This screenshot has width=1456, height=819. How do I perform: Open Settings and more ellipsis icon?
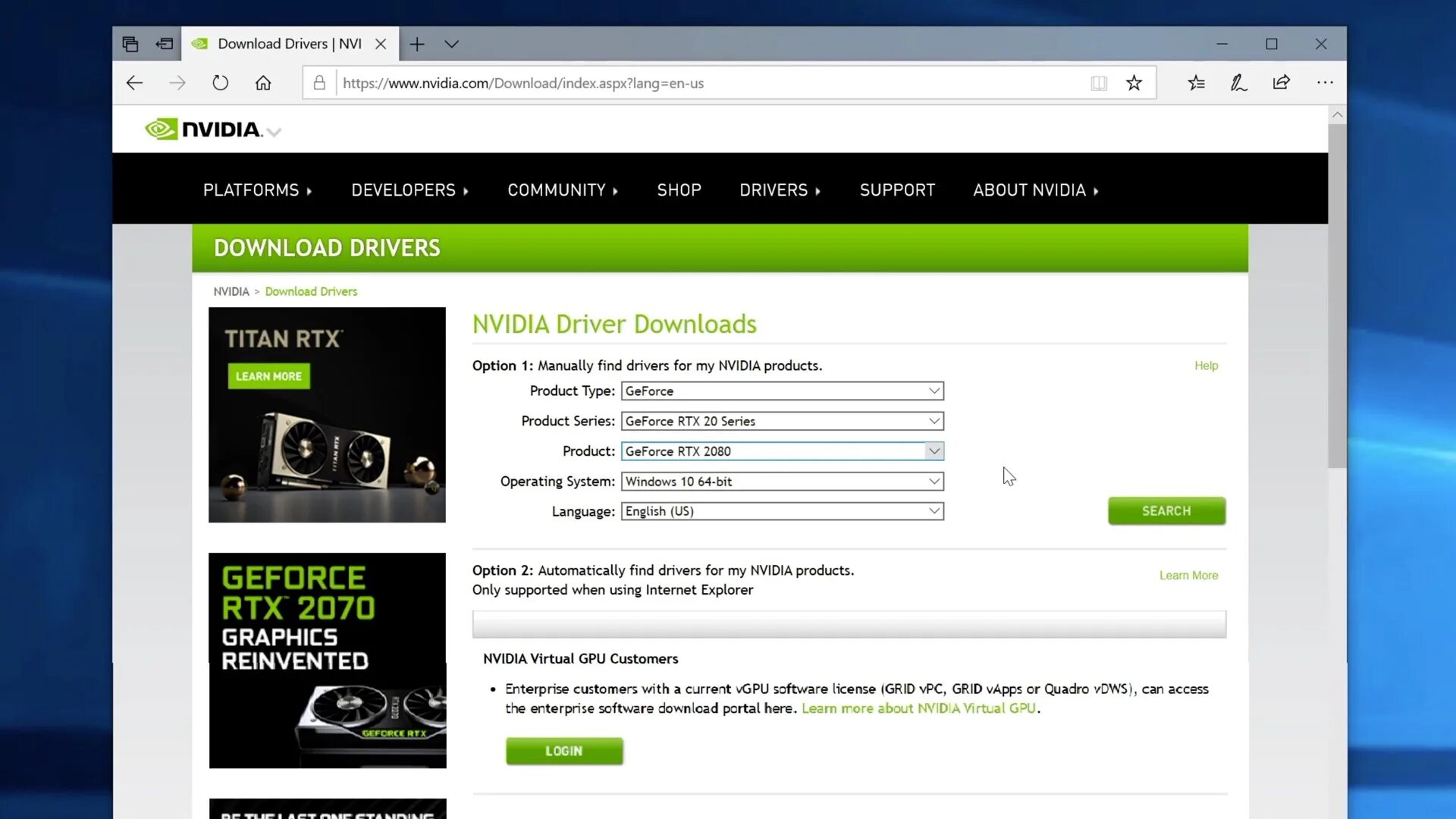coord(1325,83)
